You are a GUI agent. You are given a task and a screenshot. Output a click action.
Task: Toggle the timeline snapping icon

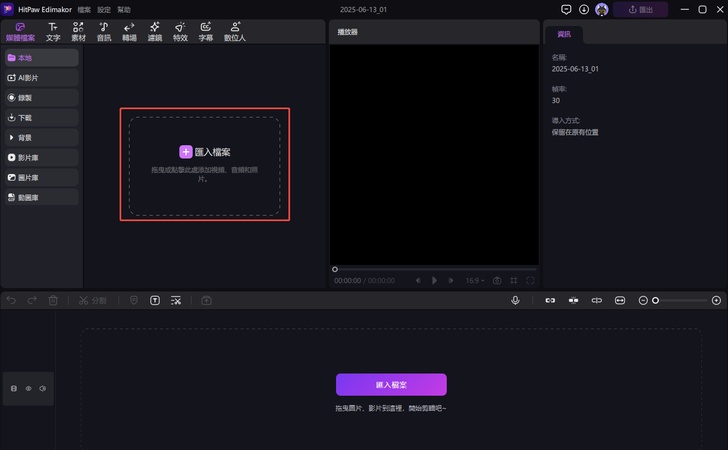573,300
